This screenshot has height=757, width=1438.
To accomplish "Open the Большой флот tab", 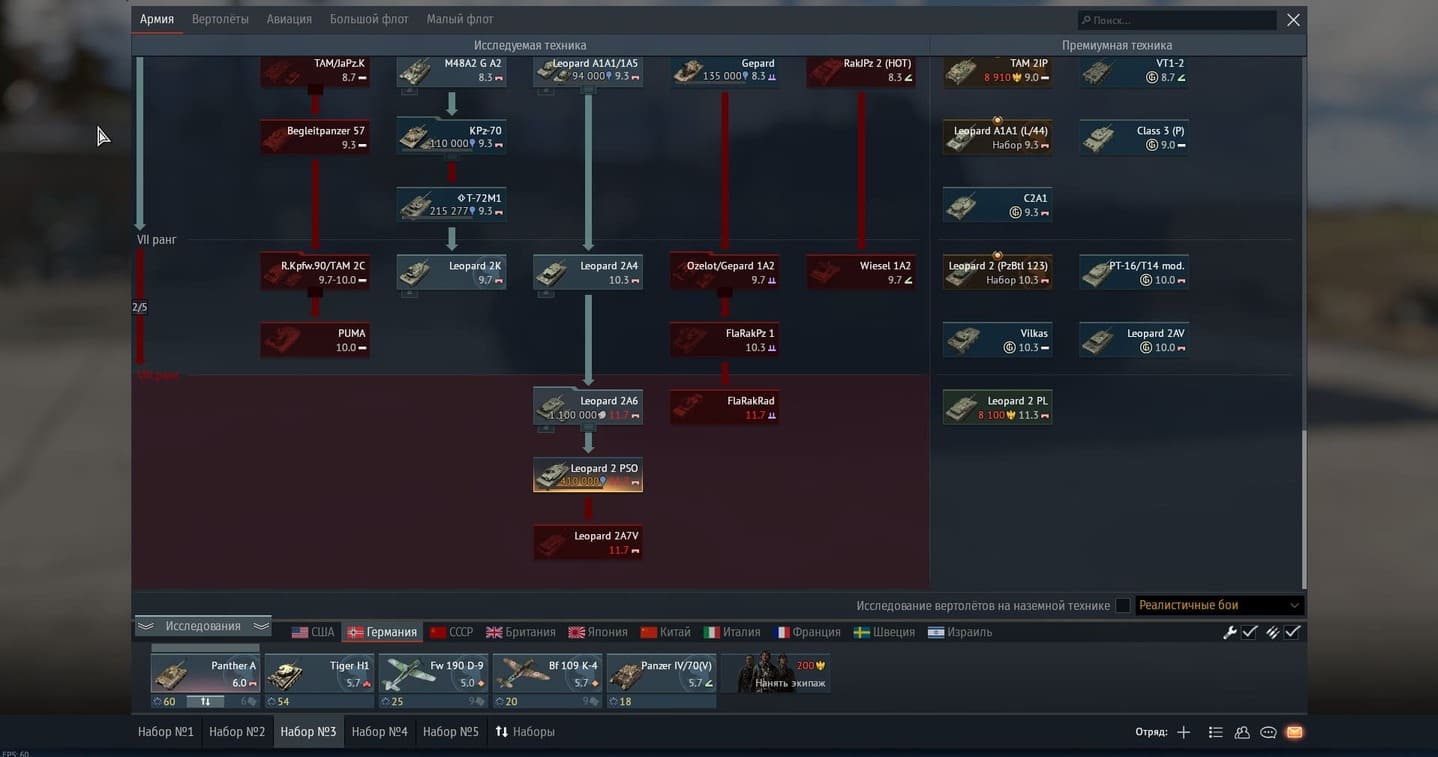I will click(369, 19).
